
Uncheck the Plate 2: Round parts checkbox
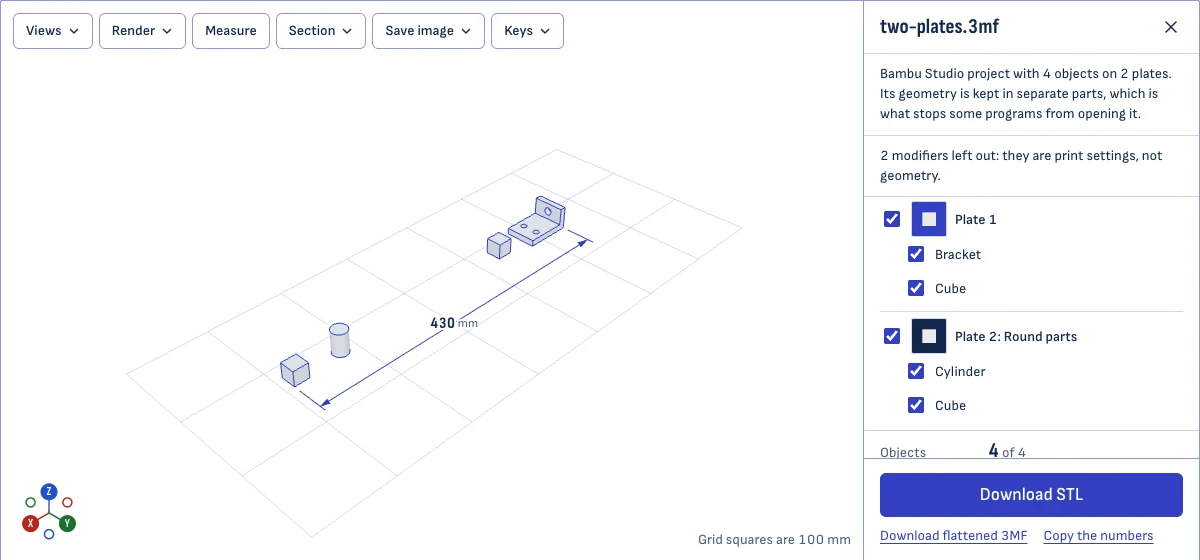coord(892,336)
